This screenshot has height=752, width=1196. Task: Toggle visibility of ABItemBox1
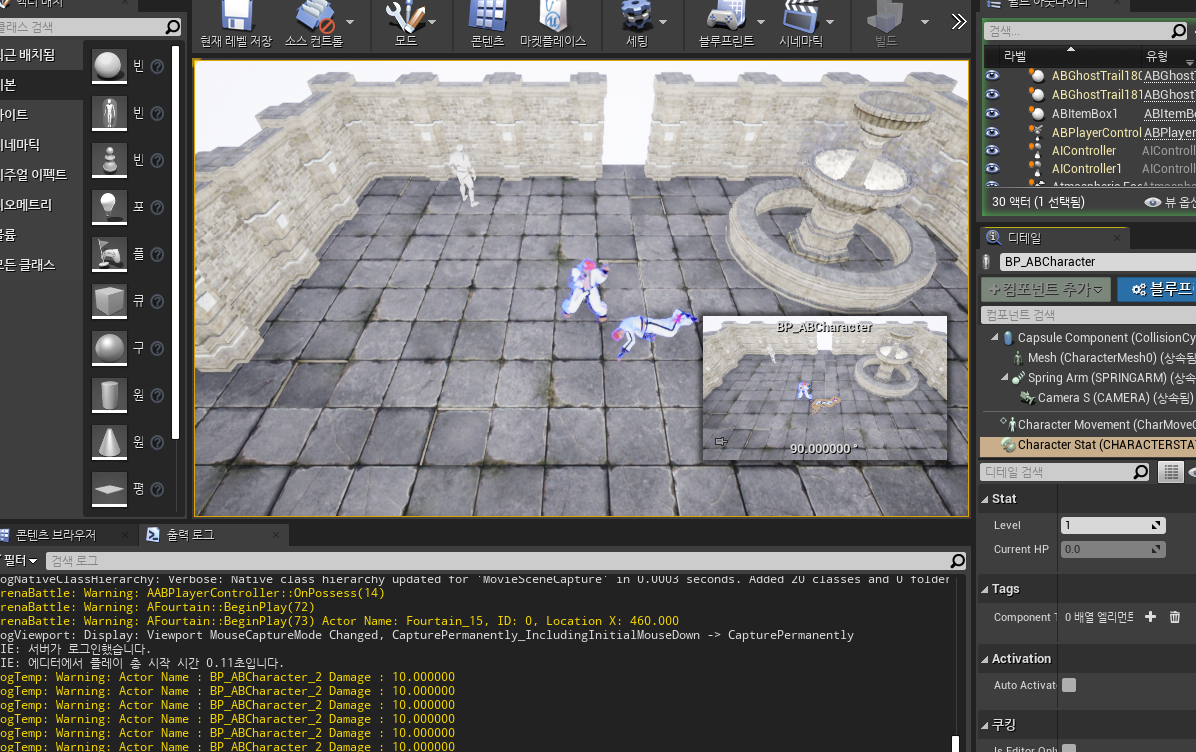pos(992,113)
